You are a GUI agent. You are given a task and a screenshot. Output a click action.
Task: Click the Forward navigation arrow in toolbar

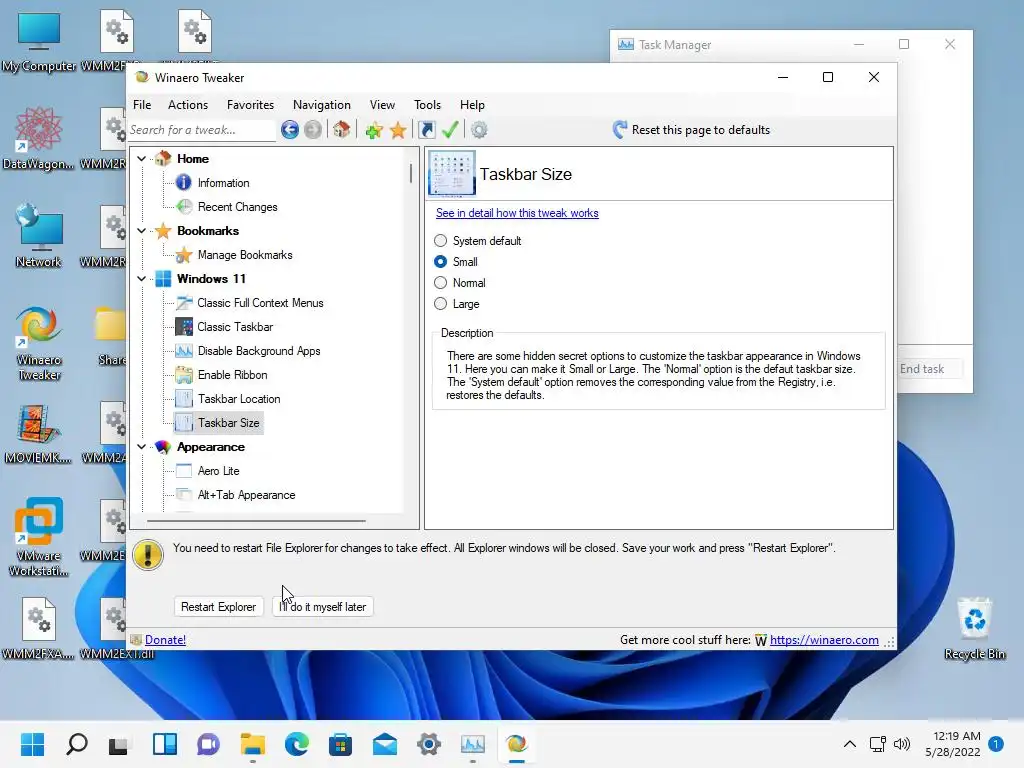point(313,130)
